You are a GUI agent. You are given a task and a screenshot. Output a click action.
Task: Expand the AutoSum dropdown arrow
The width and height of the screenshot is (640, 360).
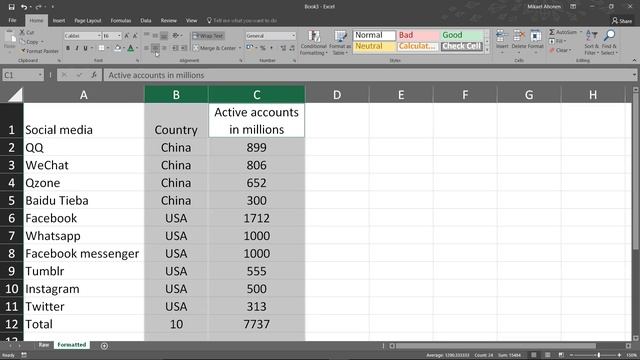[581, 32]
